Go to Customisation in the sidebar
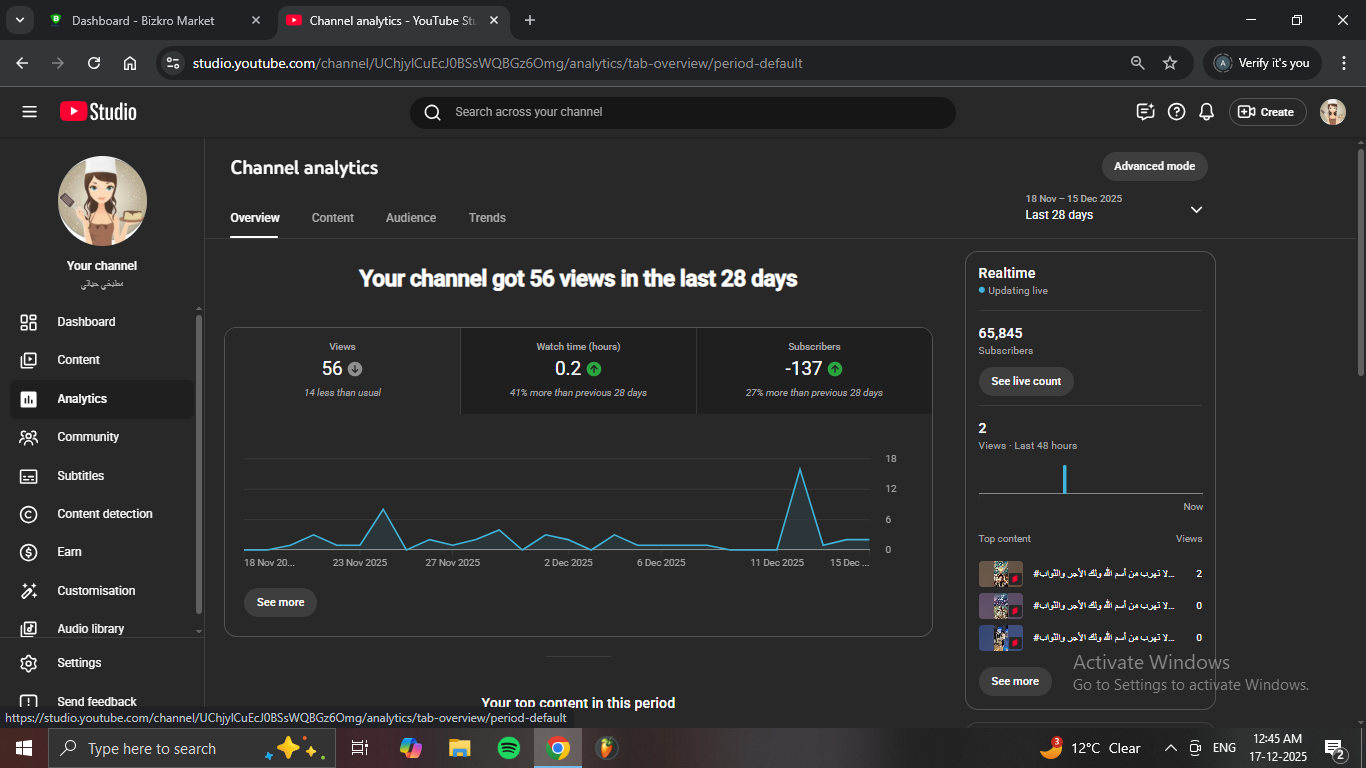The height and width of the screenshot is (768, 1366). tap(95, 591)
